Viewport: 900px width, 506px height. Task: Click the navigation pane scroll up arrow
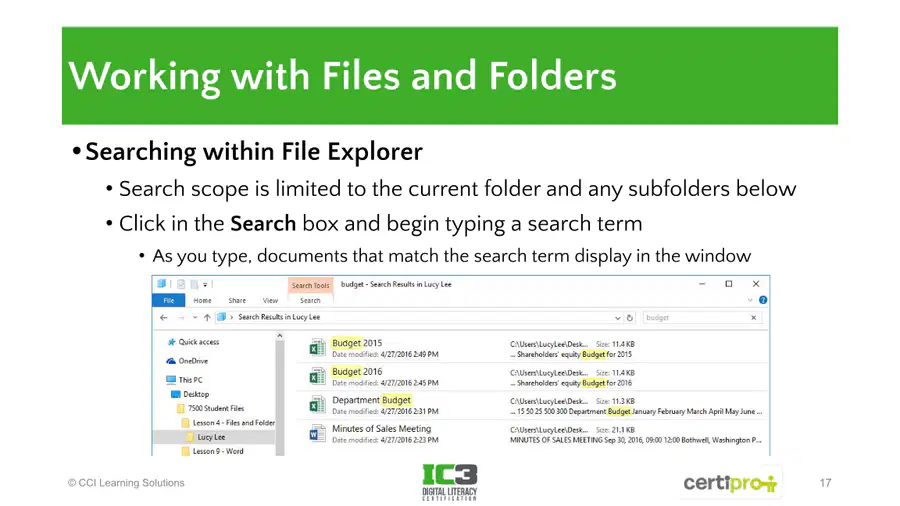pyautogui.click(x=280, y=336)
